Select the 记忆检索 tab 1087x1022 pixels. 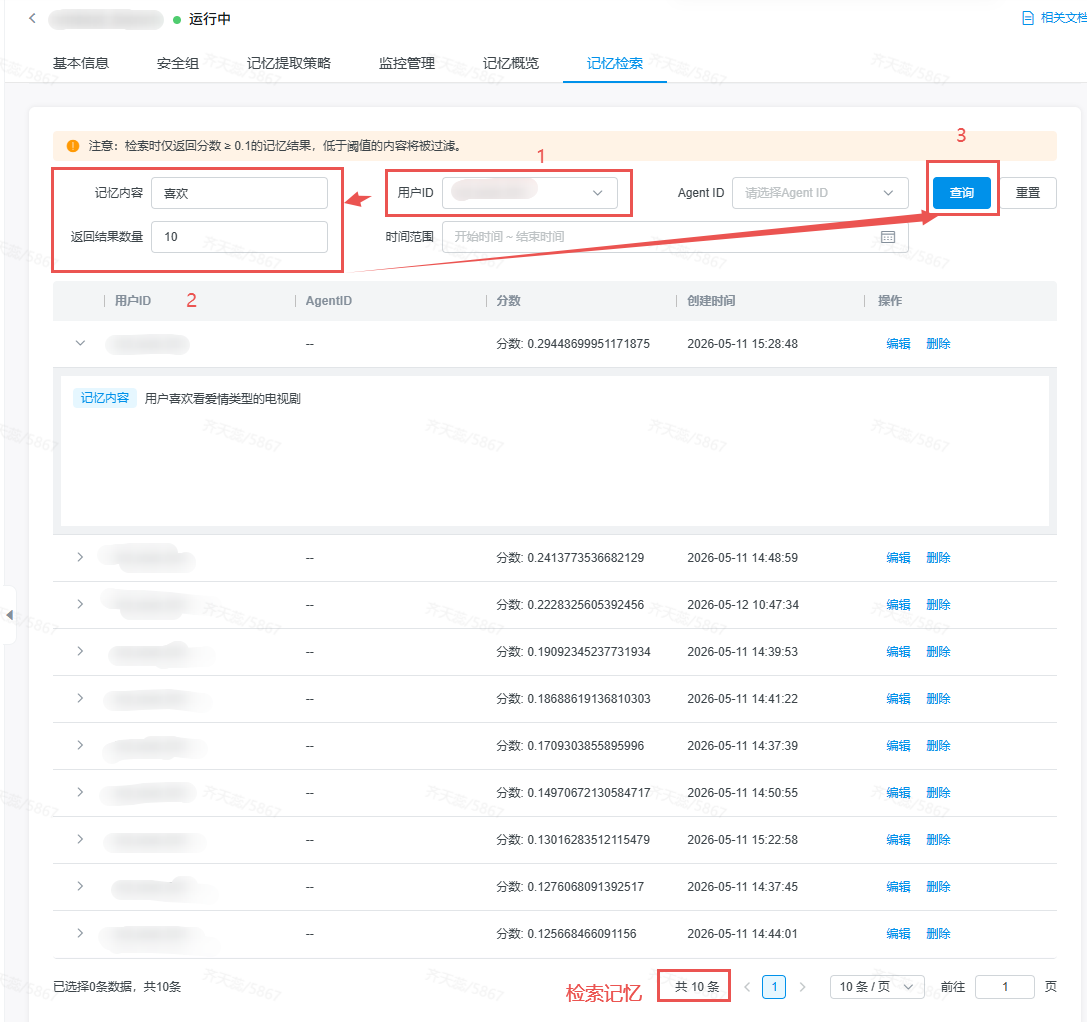(615, 63)
